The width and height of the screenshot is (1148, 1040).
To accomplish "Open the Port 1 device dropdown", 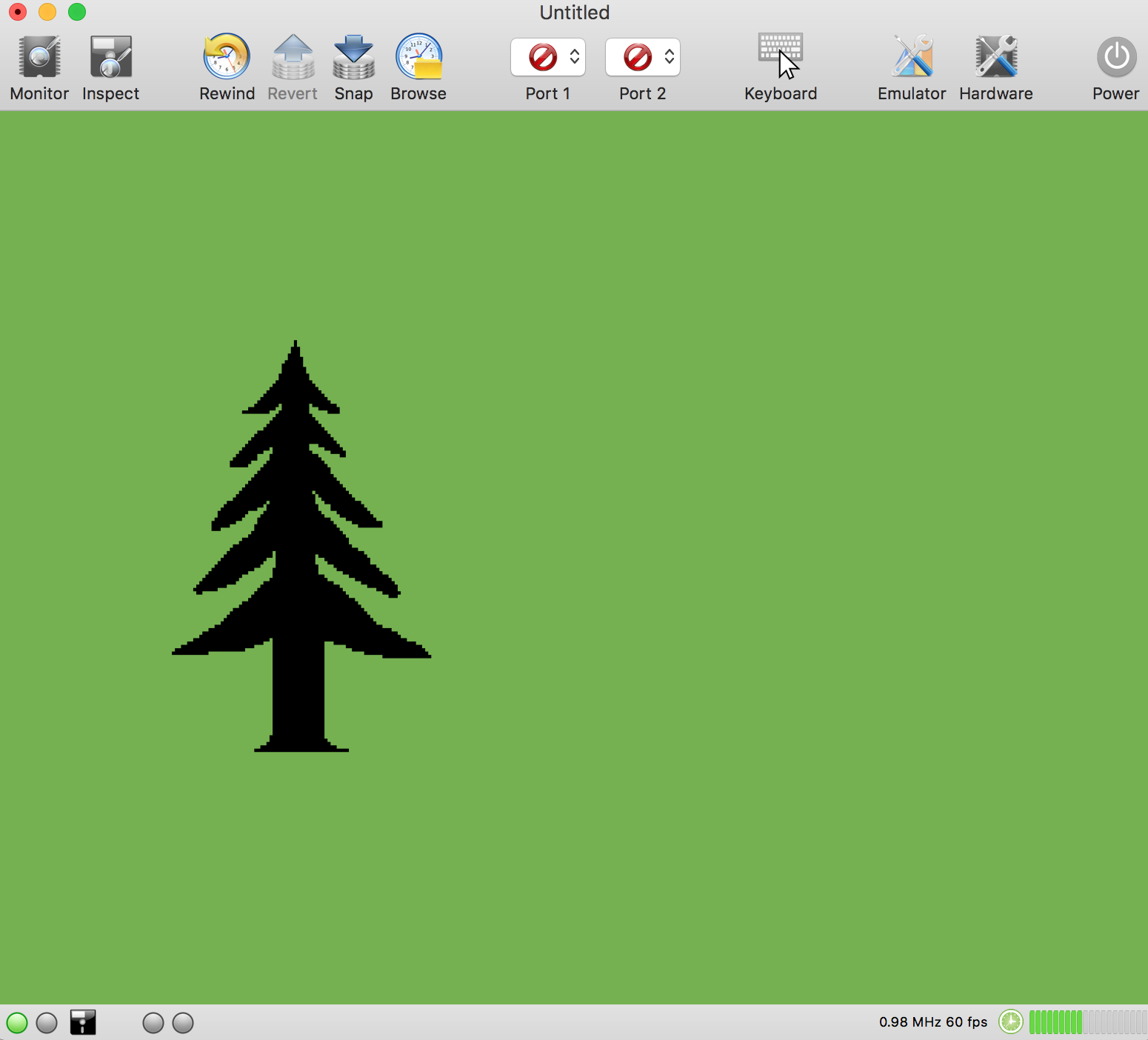I will click(x=548, y=57).
